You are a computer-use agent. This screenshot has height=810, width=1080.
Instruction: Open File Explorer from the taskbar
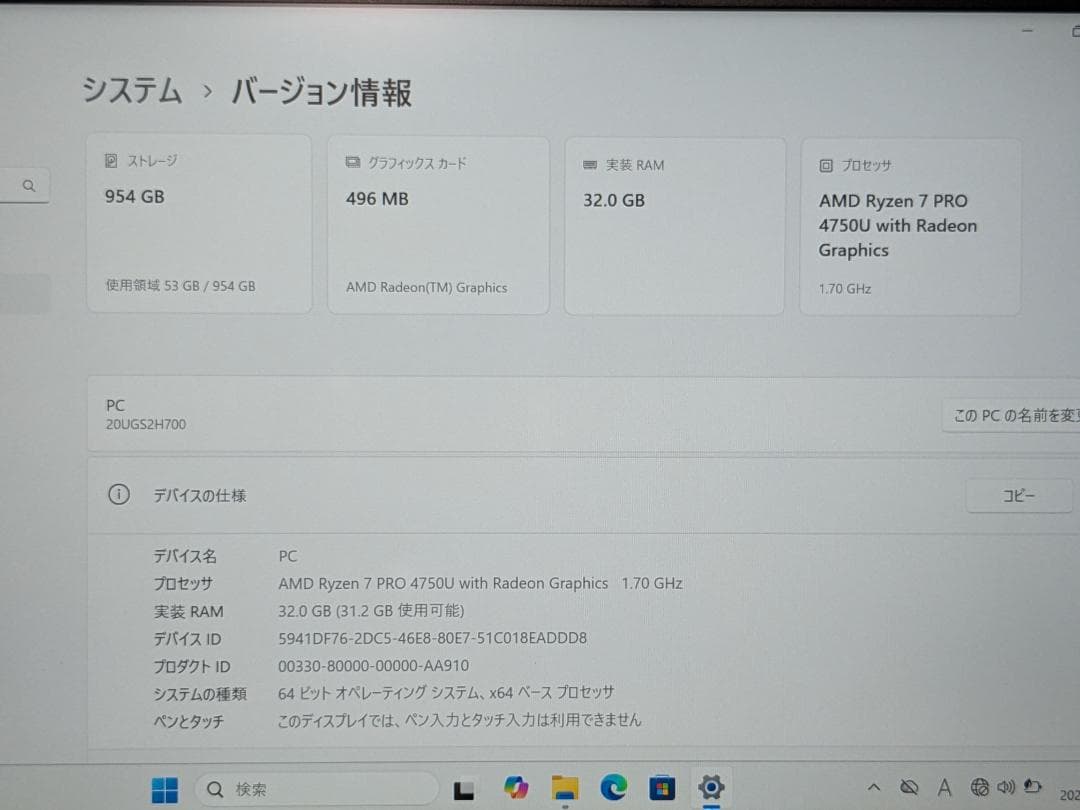point(564,788)
